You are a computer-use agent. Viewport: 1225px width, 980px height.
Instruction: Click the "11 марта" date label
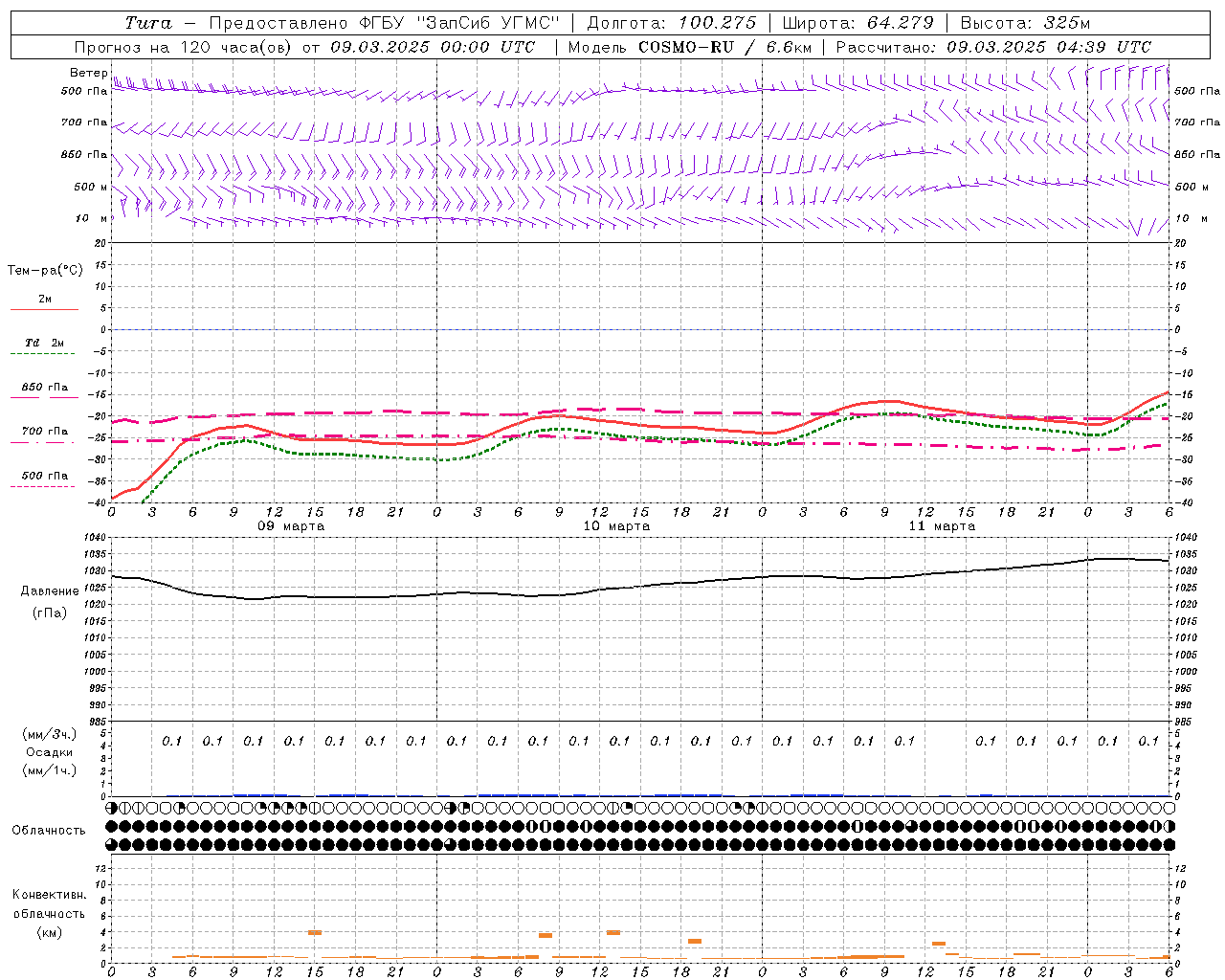click(942, 526)
